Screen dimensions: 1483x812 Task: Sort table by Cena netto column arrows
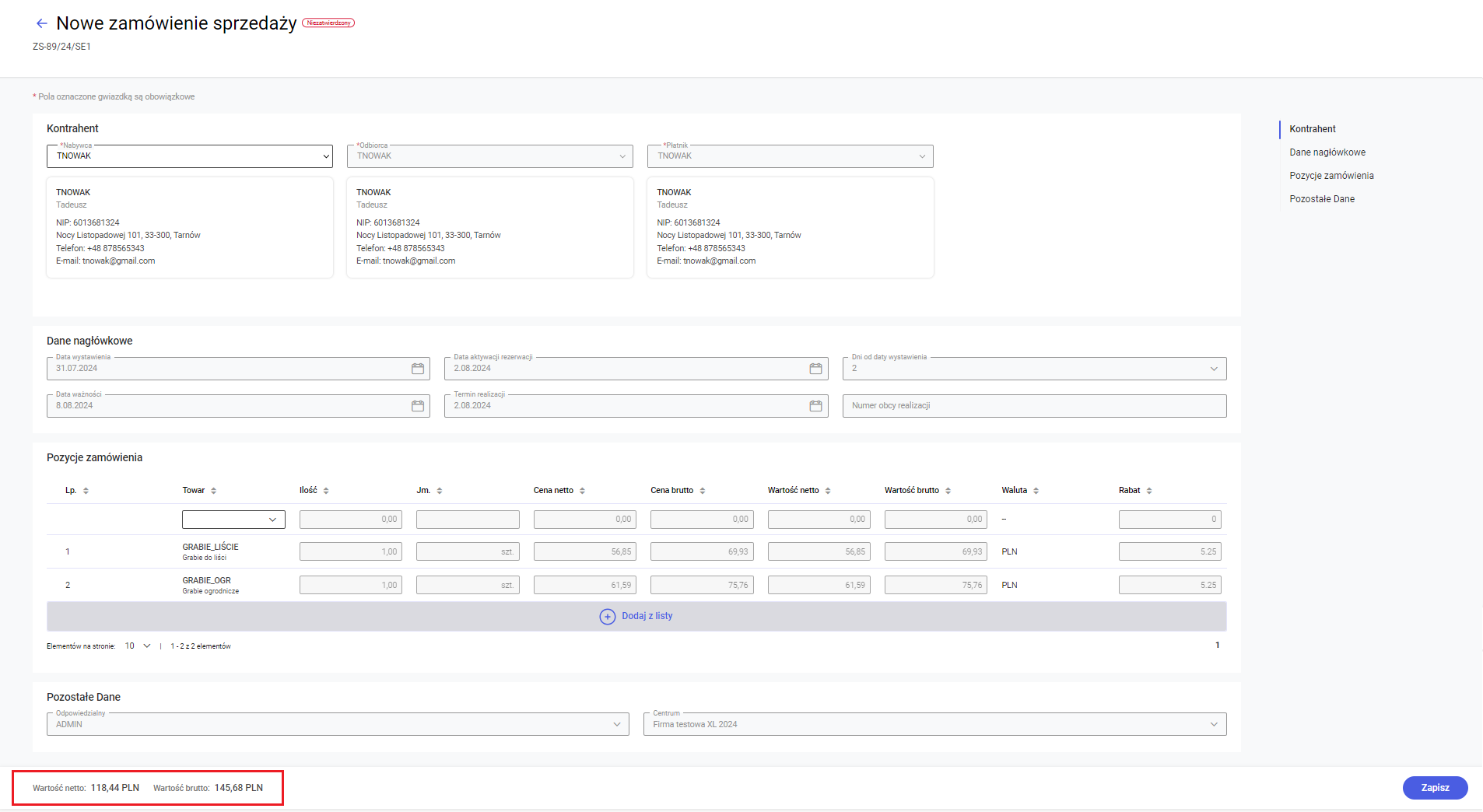tap(582, 491)
